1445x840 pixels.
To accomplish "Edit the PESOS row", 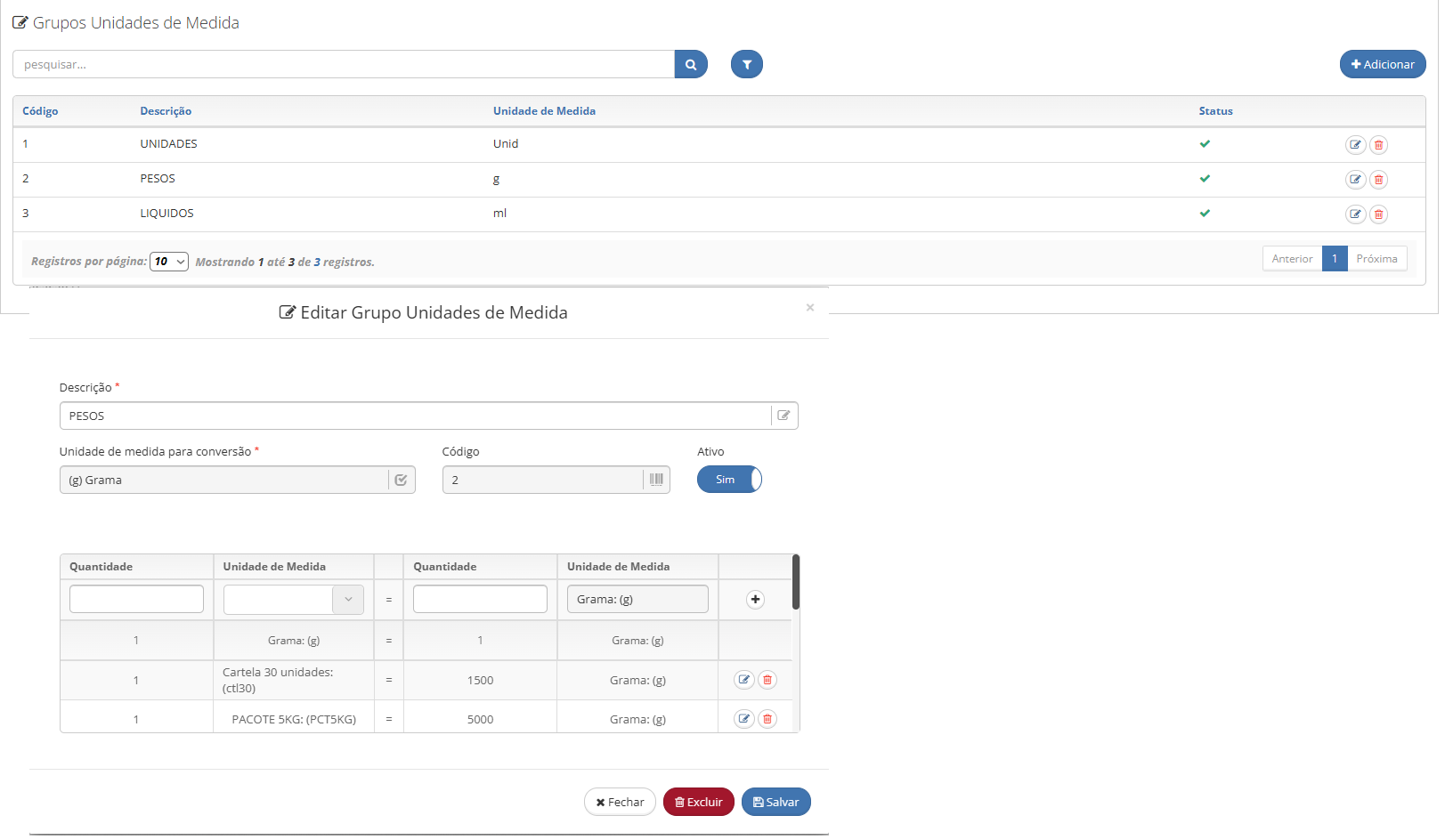I will 1355,179.
